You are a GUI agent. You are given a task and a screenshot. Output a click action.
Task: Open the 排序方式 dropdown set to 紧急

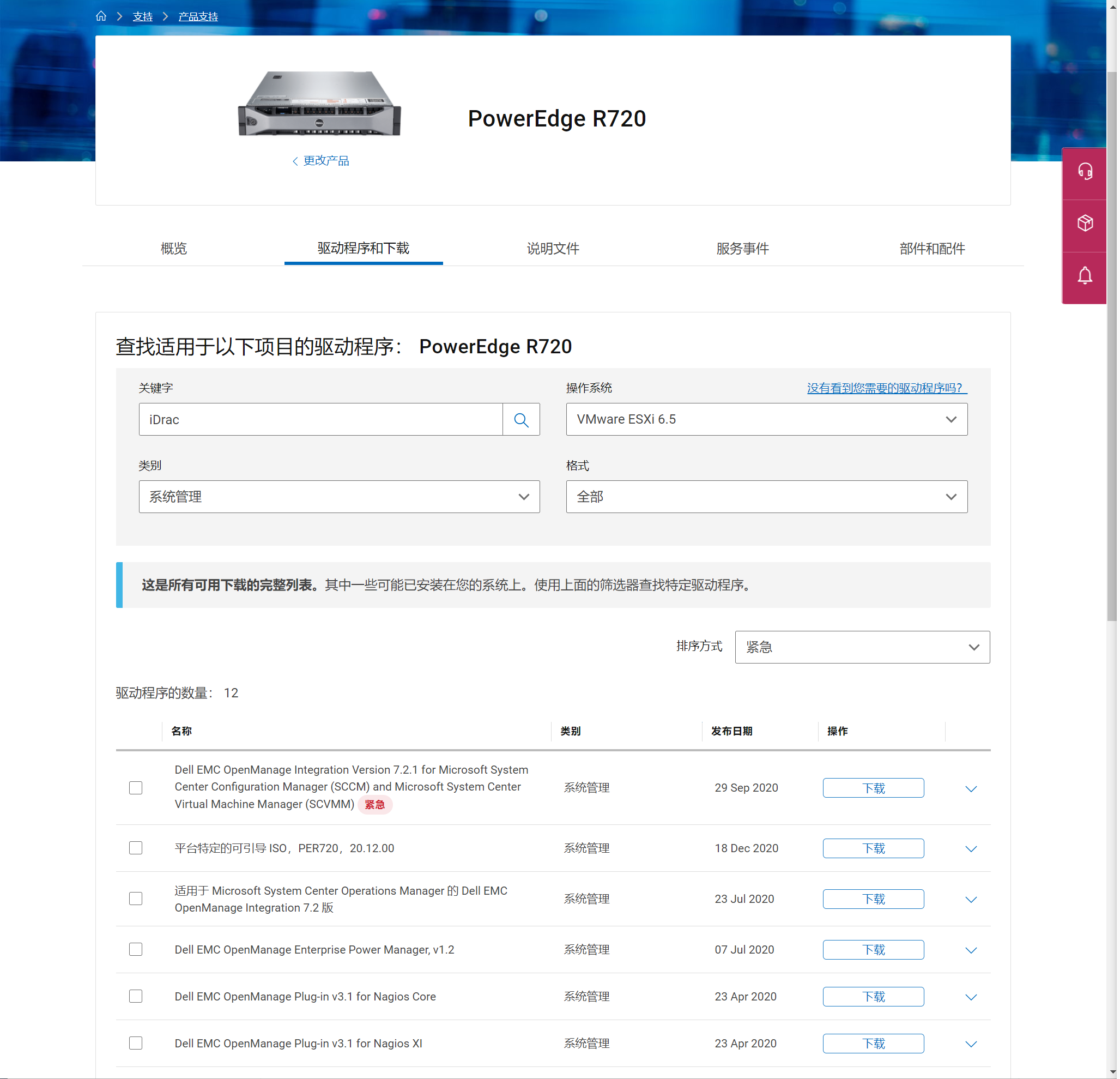[862, 647]
